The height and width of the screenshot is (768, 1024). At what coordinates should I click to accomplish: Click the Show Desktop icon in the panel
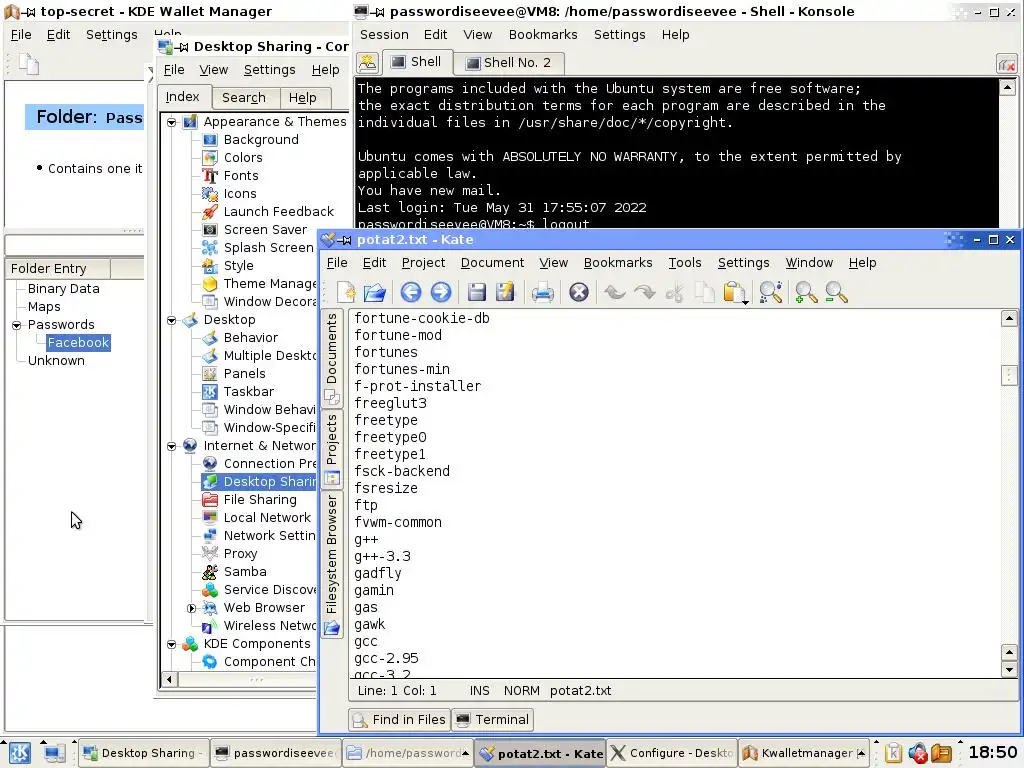click(x=54, y=753)
